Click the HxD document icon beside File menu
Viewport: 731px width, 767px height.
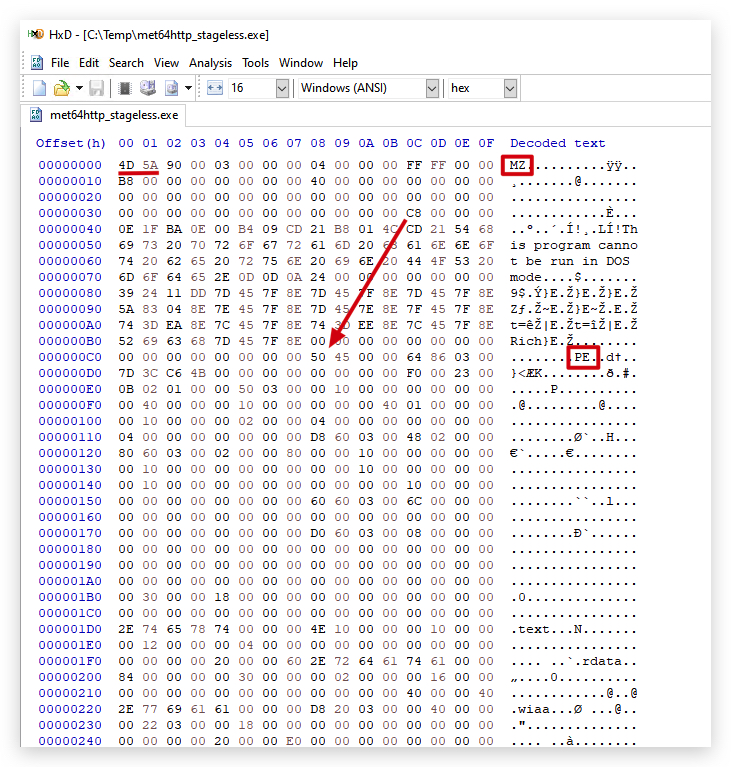point(37,63)
